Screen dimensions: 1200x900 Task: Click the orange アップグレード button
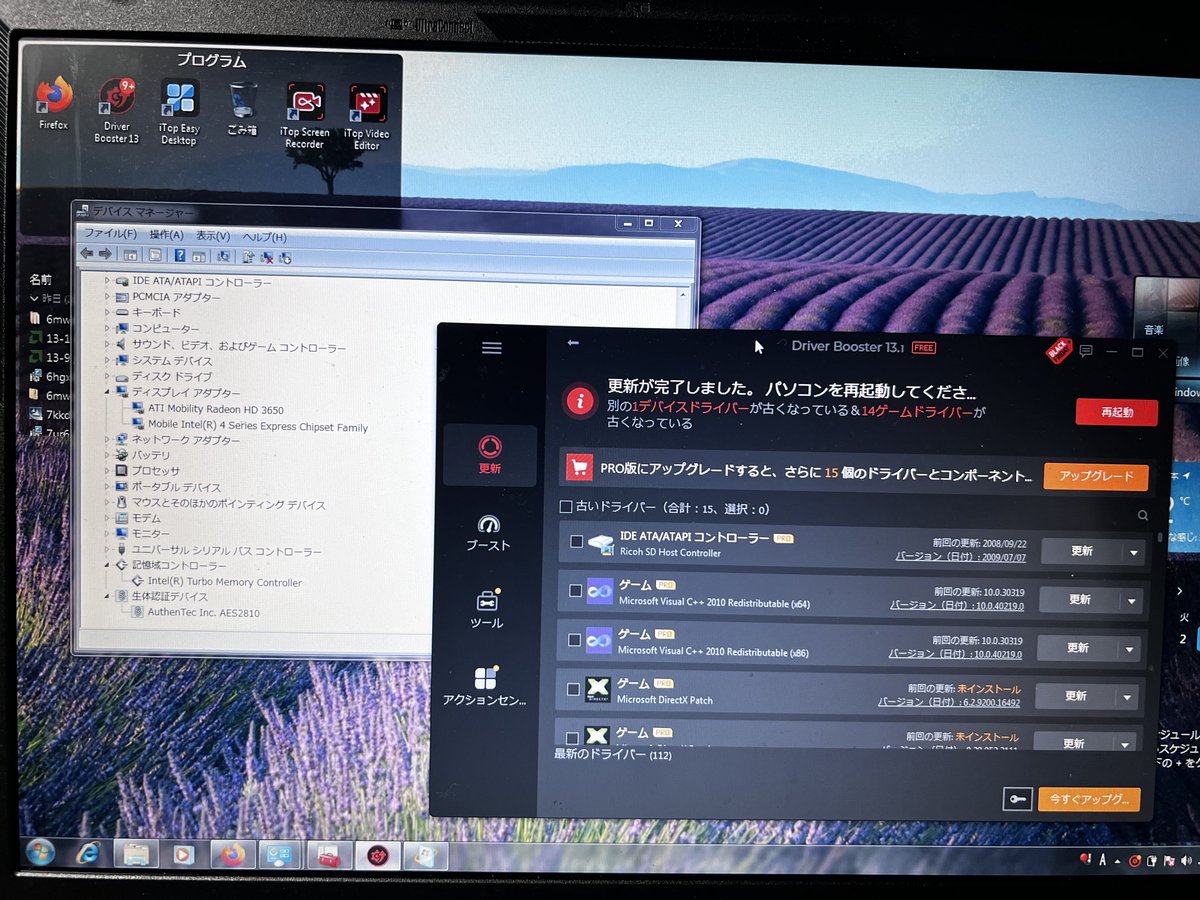click(1096, 477)
